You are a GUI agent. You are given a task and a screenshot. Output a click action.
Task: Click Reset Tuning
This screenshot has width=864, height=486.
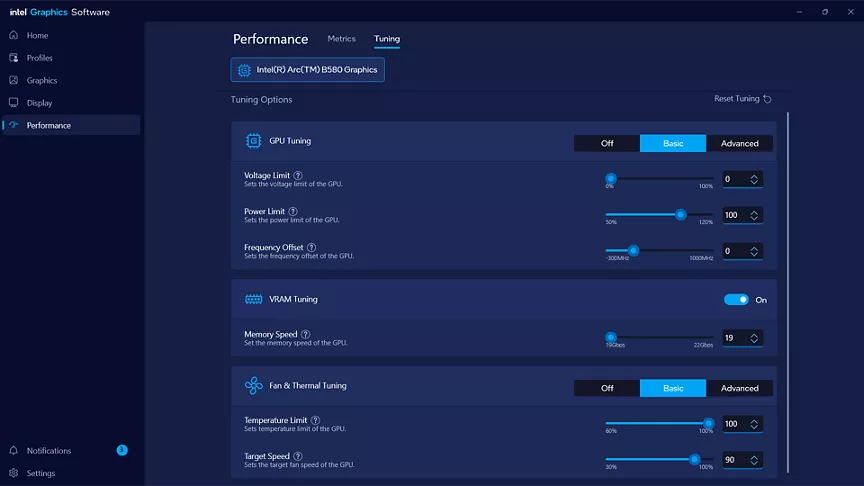click(742, 99)
